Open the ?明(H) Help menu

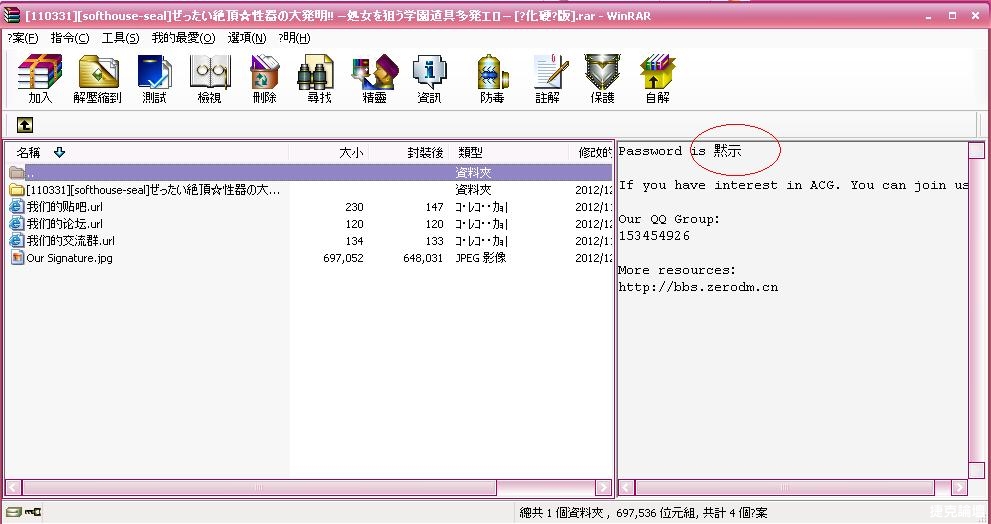[294, 38]
